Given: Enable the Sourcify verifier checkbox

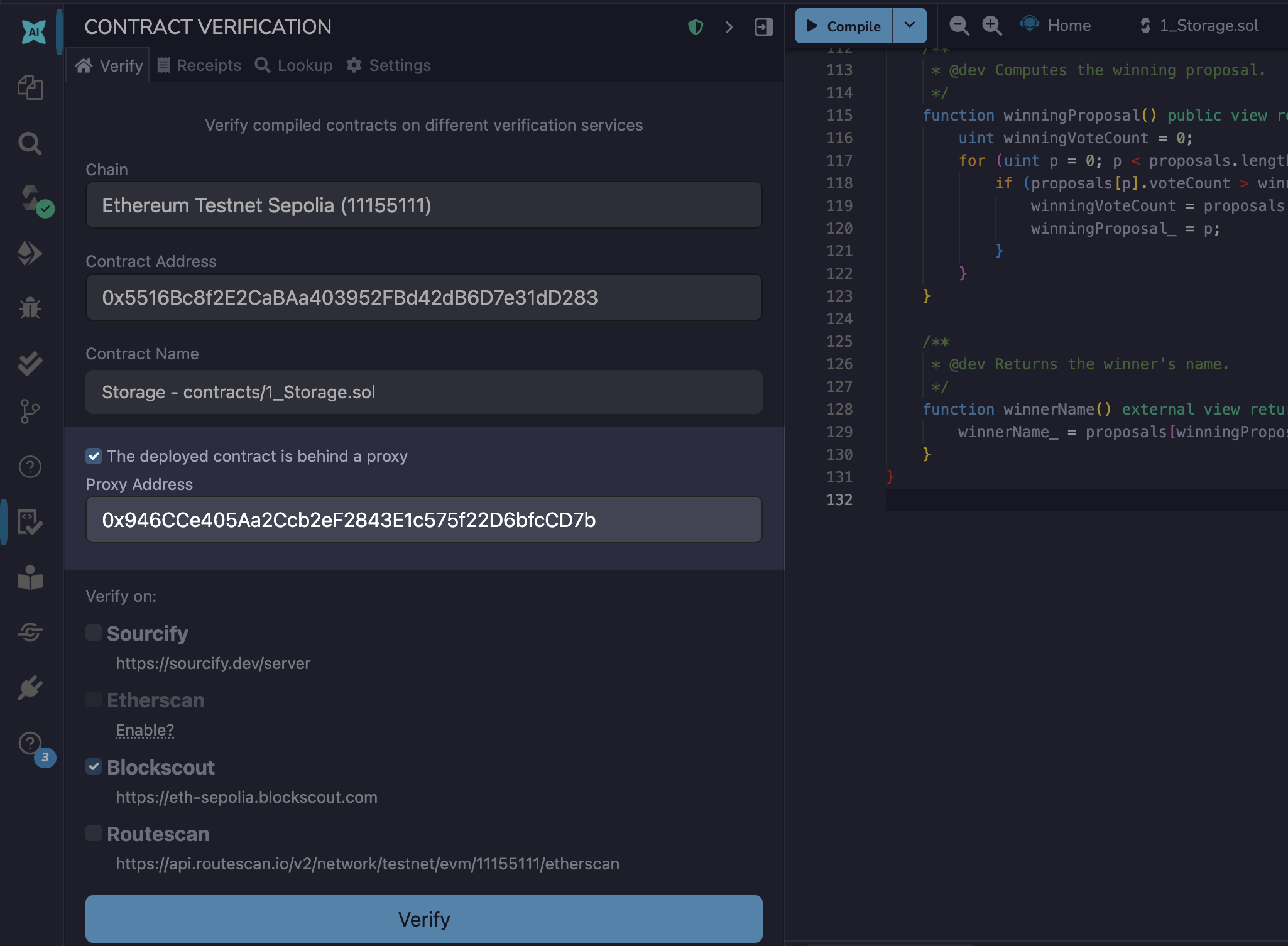Looking at the screenshot, I should point(94,633).
